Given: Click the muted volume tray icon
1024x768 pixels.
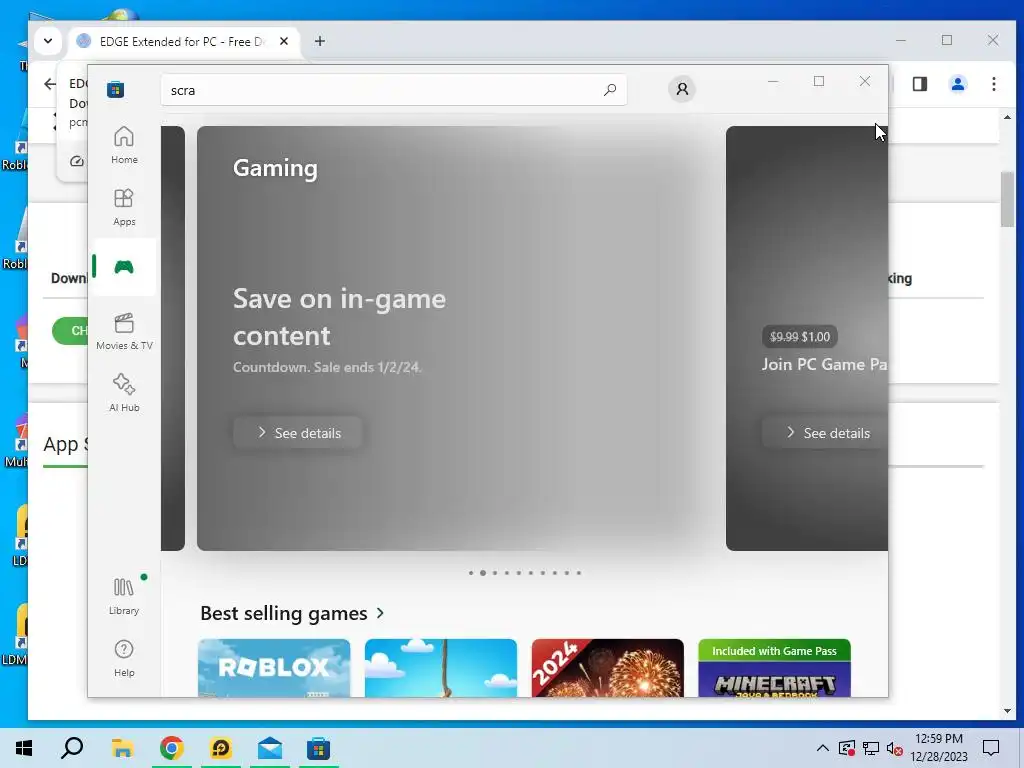Looking at the screenshot, I should (x=895, y=748).
